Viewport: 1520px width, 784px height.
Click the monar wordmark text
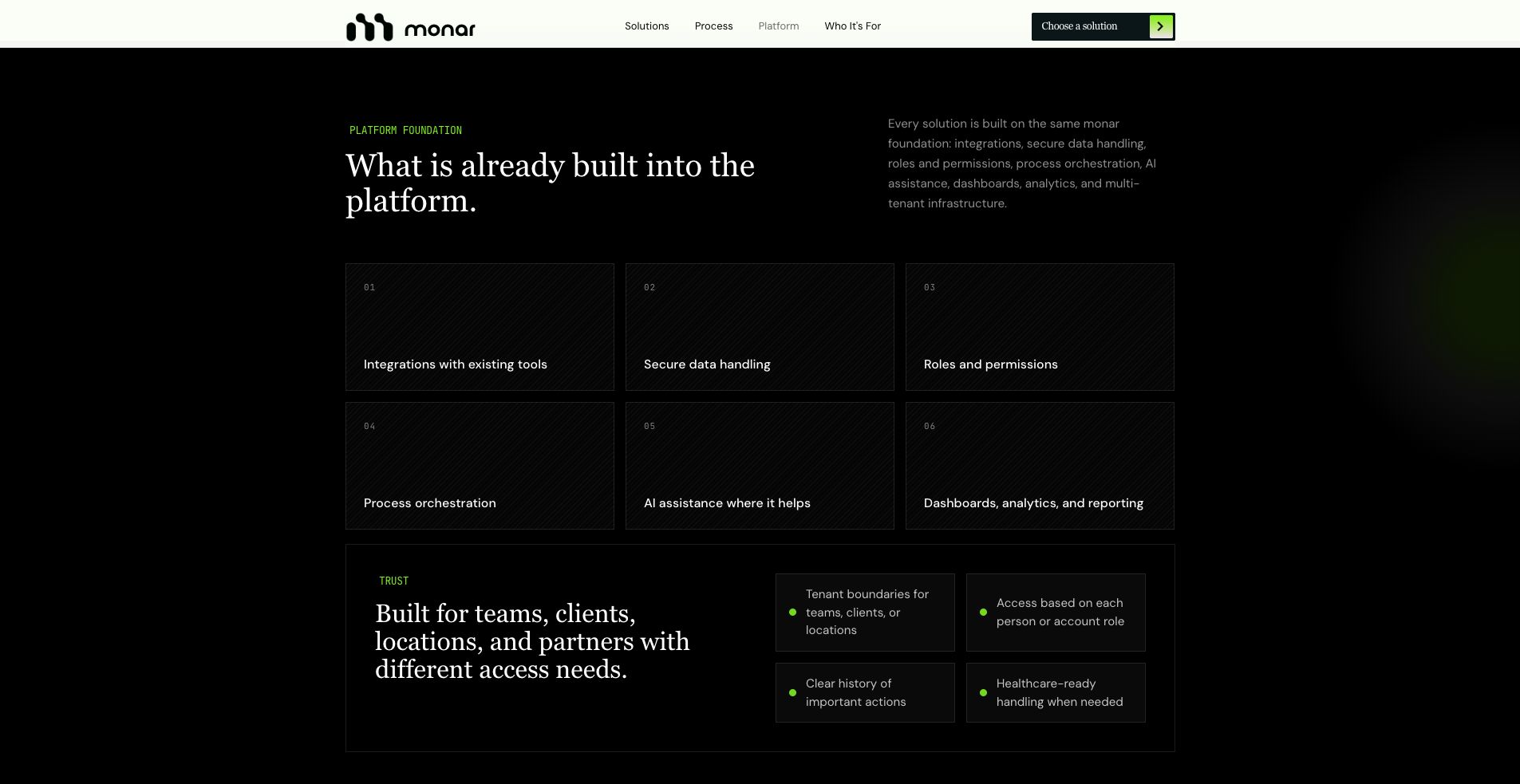(x=440, y=30)
